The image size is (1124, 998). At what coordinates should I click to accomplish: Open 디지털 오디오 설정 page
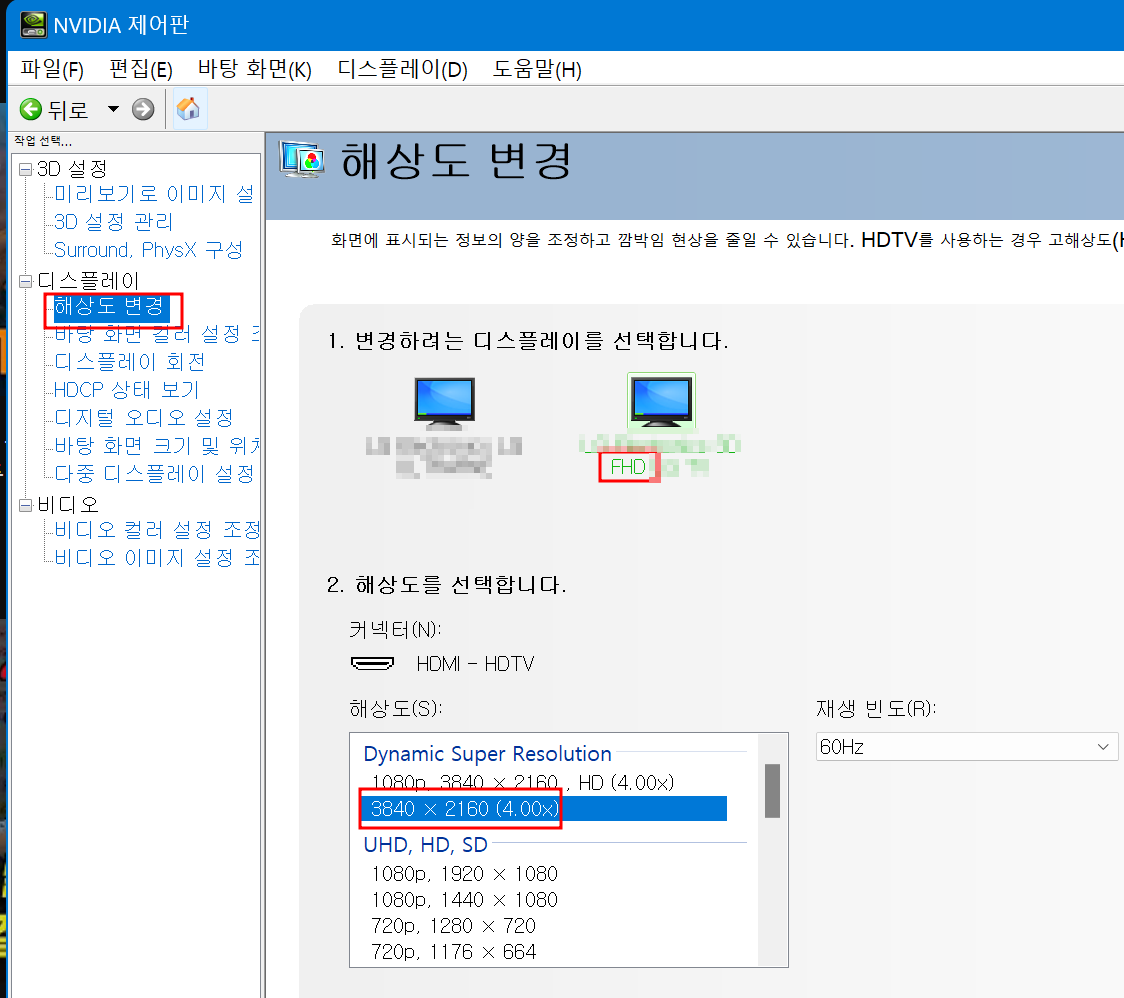tap(144, 418)
